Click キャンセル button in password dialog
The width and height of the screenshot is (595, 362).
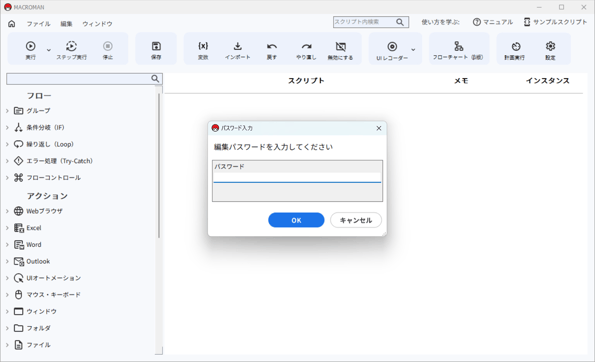pyautogui.click(x=356, y=220)
